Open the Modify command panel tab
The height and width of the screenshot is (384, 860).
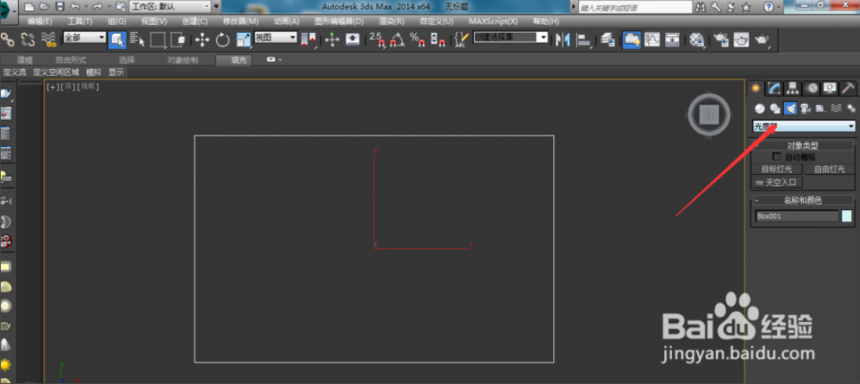(x=774, y=88)
